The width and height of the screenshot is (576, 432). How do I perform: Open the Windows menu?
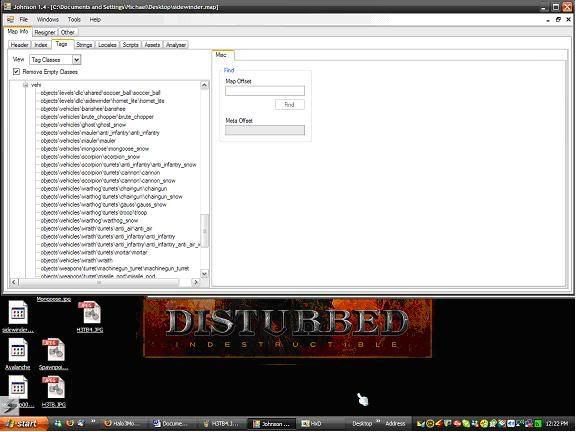[x=48, y=19]
